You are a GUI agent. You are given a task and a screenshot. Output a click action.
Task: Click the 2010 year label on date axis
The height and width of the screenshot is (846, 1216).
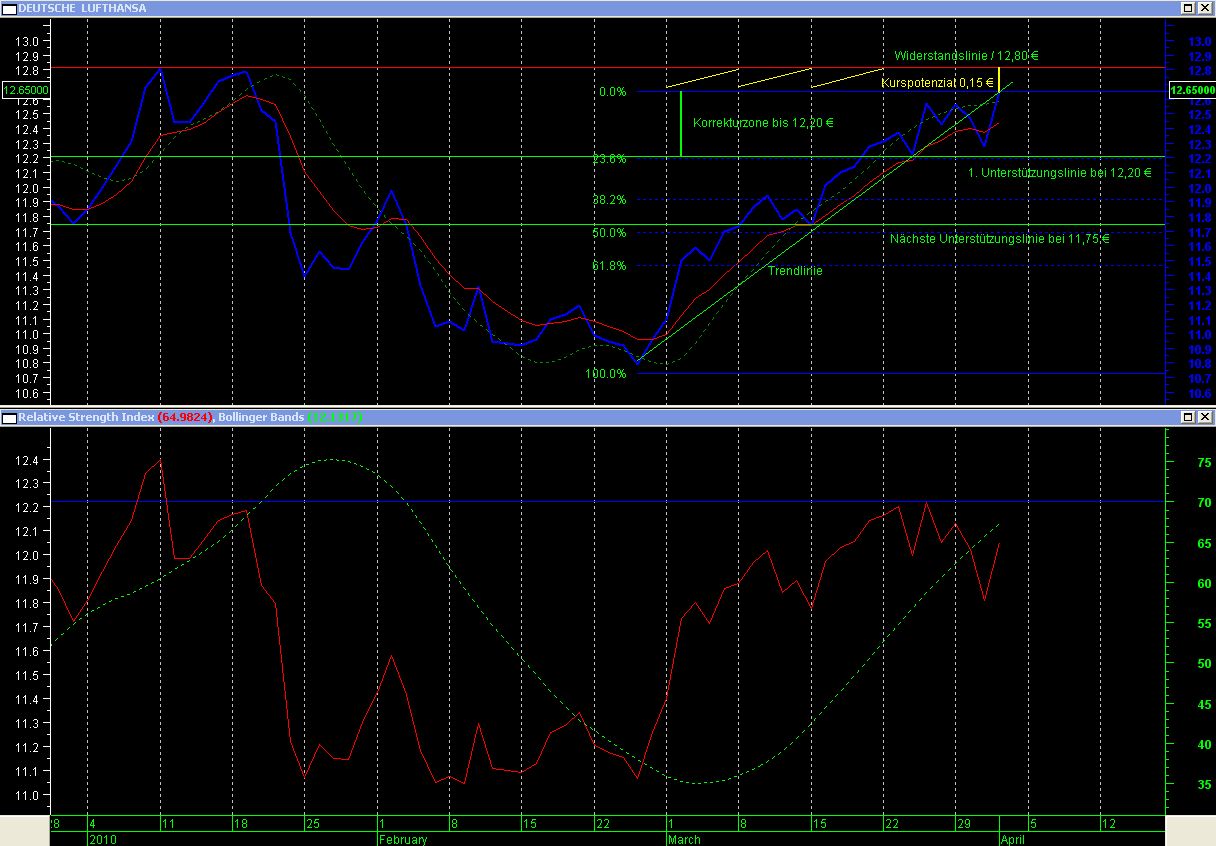[102, 840]
